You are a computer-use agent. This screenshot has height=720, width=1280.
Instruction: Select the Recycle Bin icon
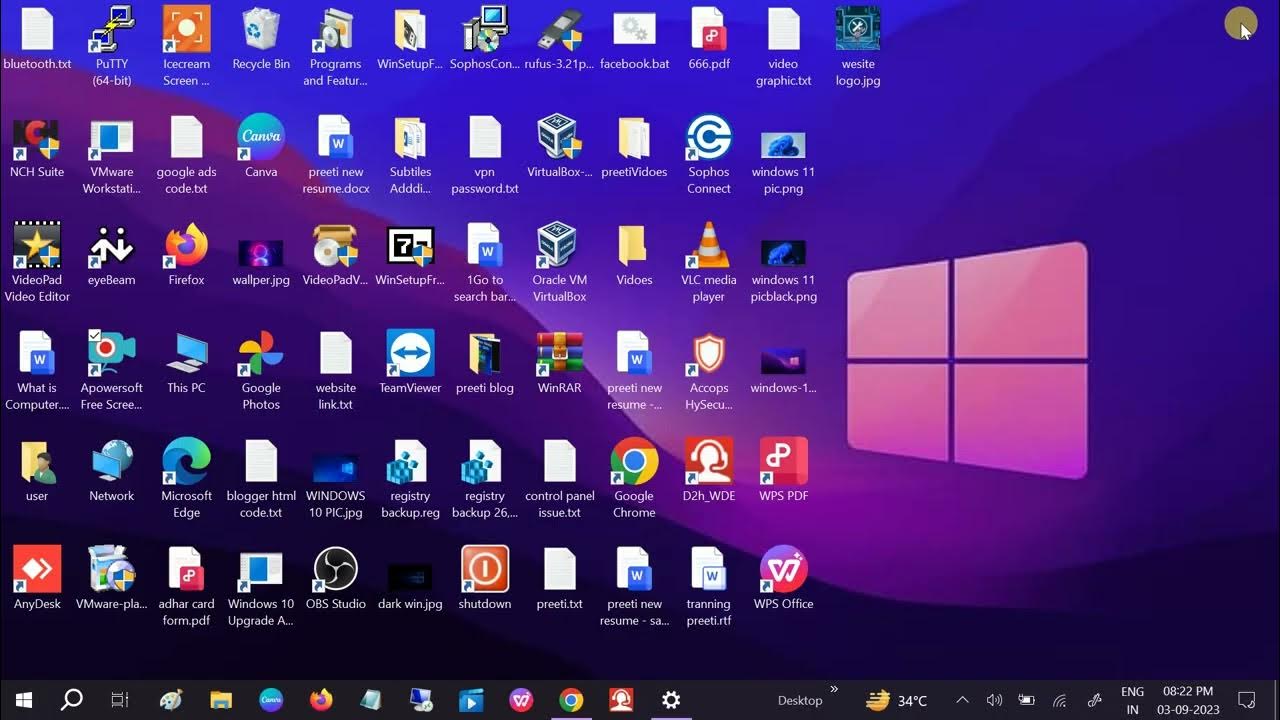261,30
